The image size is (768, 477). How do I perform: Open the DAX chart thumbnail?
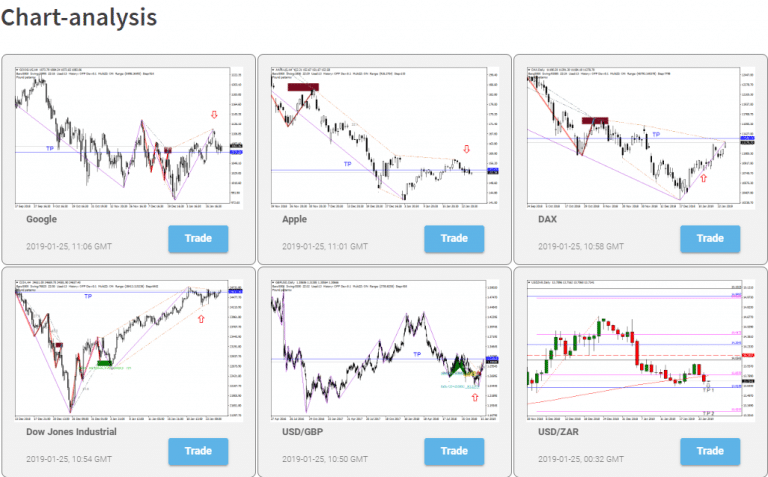(x=640, y=135)
